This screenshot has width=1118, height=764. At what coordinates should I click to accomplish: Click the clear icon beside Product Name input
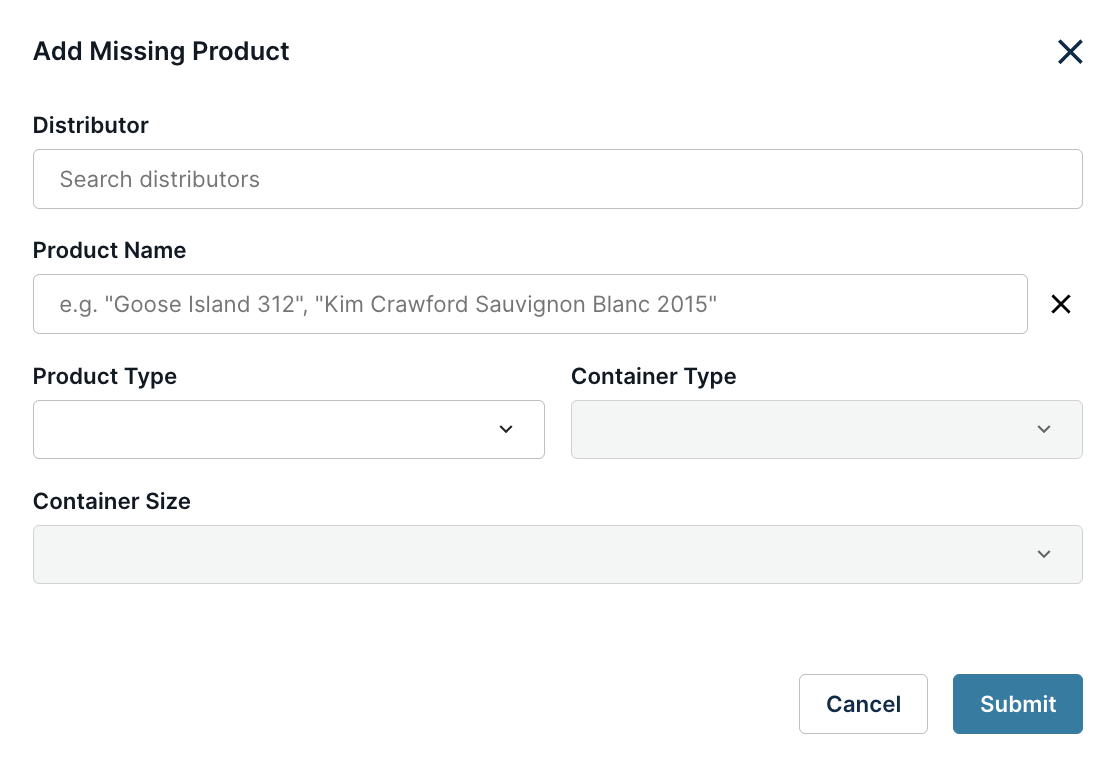(x=1061, y=304)
